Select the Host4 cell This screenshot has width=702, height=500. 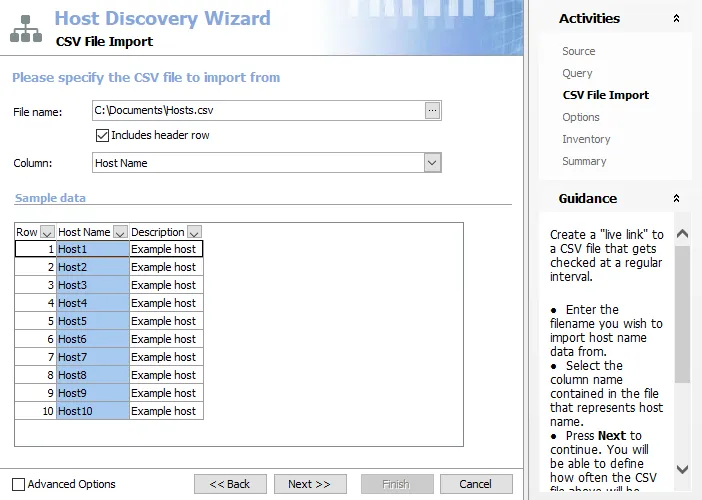[x=93, y=303]
